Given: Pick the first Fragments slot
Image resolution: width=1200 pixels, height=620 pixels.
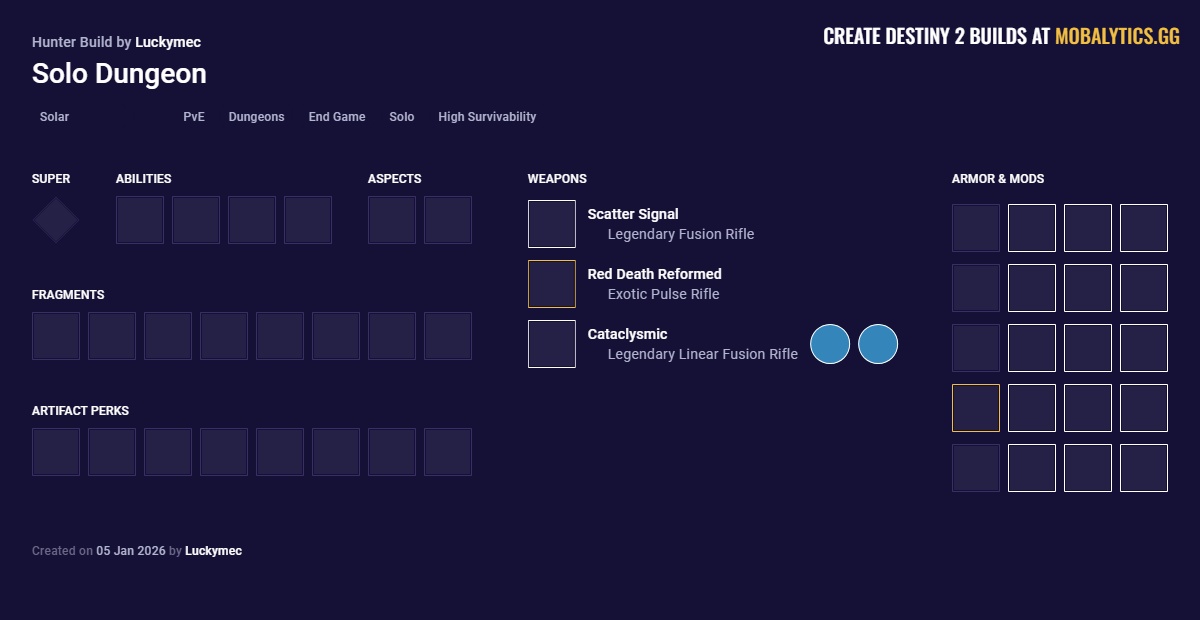Looking at the screenshot, I should coord(56,335).
